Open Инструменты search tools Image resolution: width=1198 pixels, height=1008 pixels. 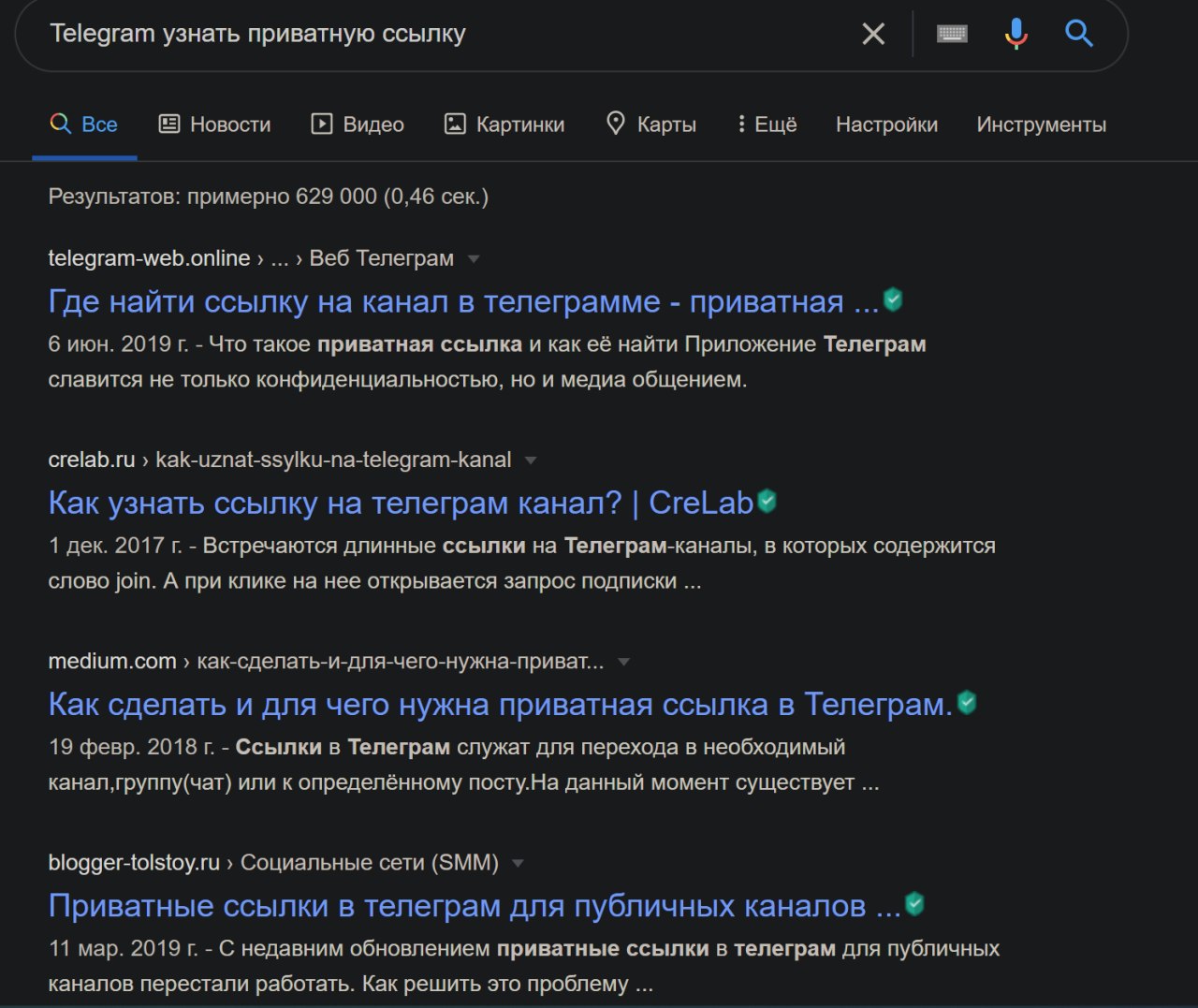(x=1041, y=124)
